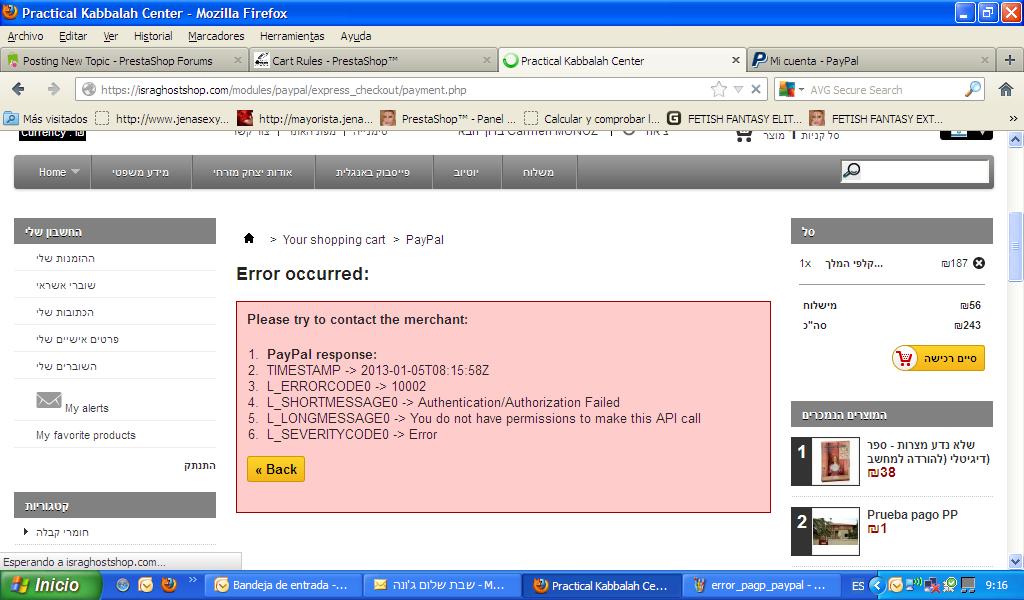1024x600 pixels.
Task: Go to Your shopping cart breadcrumb
Action: coord(334,240)
